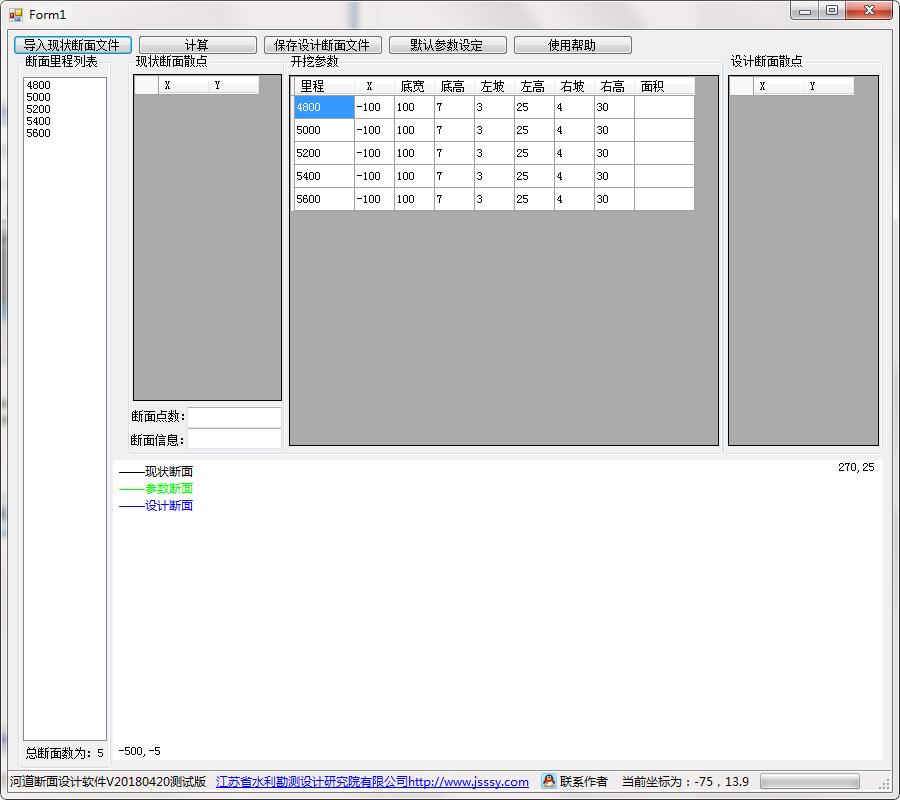The image size is (900, 800).
Task: Select mileage 5000 in section list
Action: (x=38, y=97)
